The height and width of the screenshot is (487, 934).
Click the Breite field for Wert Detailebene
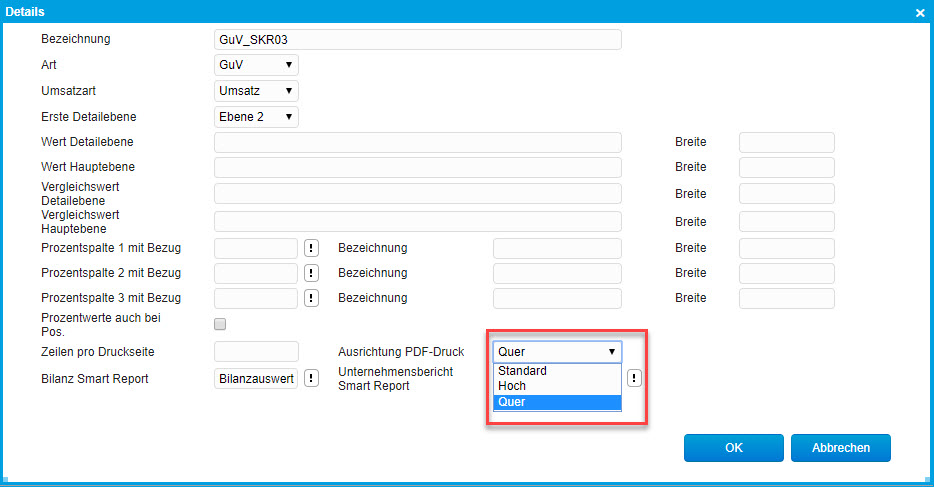tap(786, 142)
